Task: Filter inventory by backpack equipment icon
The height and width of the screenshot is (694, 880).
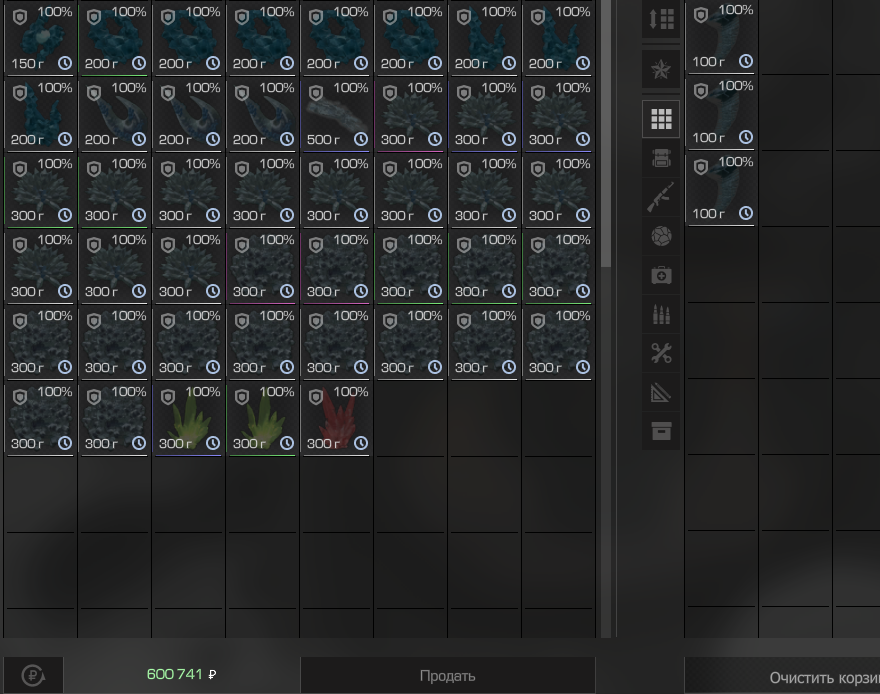Action: [x=661, y=159]
